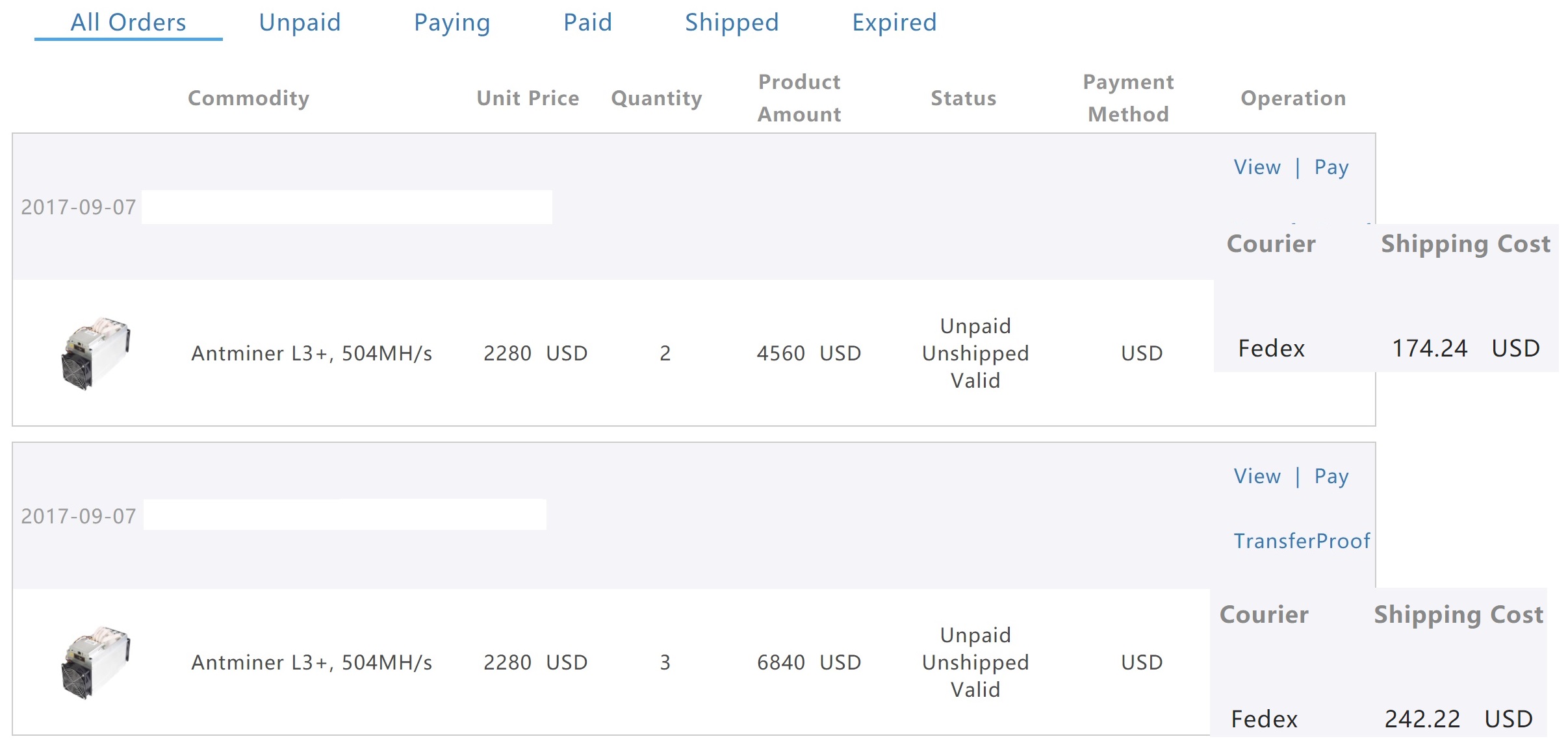Open the Unpaid orders tab
Image resolution: width=1568 pixels, height=752 pixels.
click(x=300, y=23)
